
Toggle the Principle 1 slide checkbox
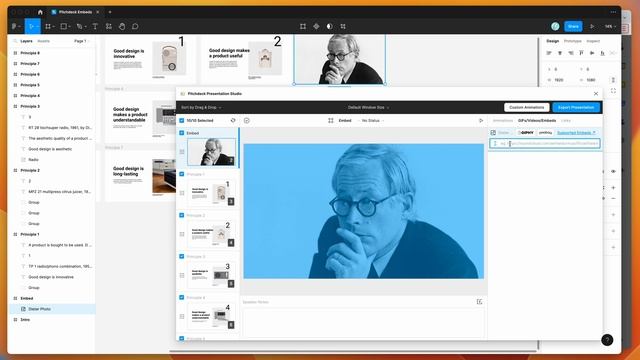pos(182,174)
